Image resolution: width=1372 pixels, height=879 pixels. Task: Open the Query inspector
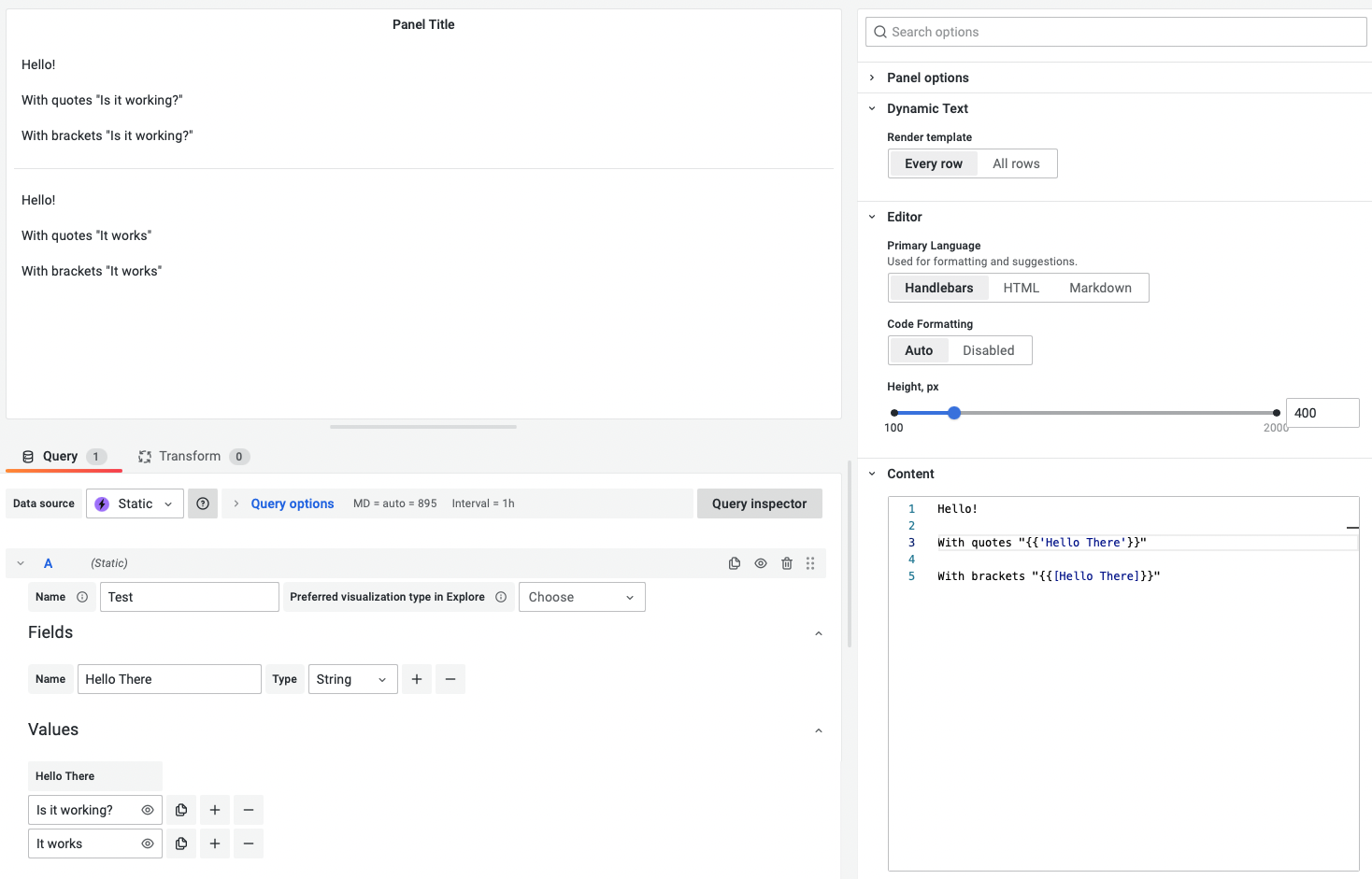(x=759, y=503)
